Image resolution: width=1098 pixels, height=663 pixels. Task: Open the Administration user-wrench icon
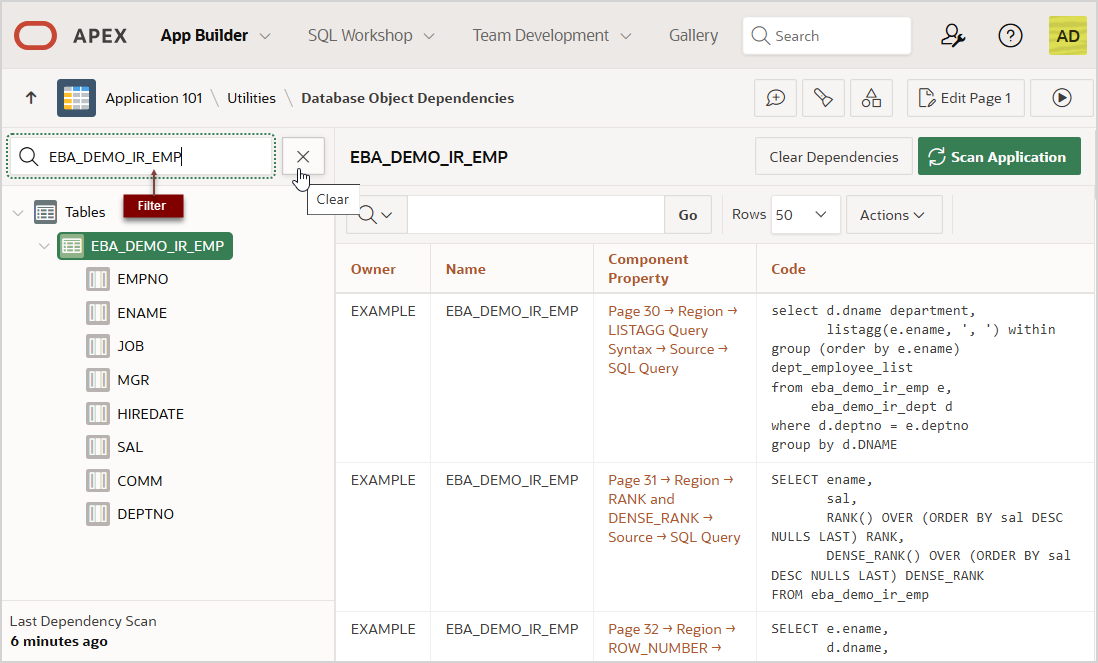coord(952,36)
